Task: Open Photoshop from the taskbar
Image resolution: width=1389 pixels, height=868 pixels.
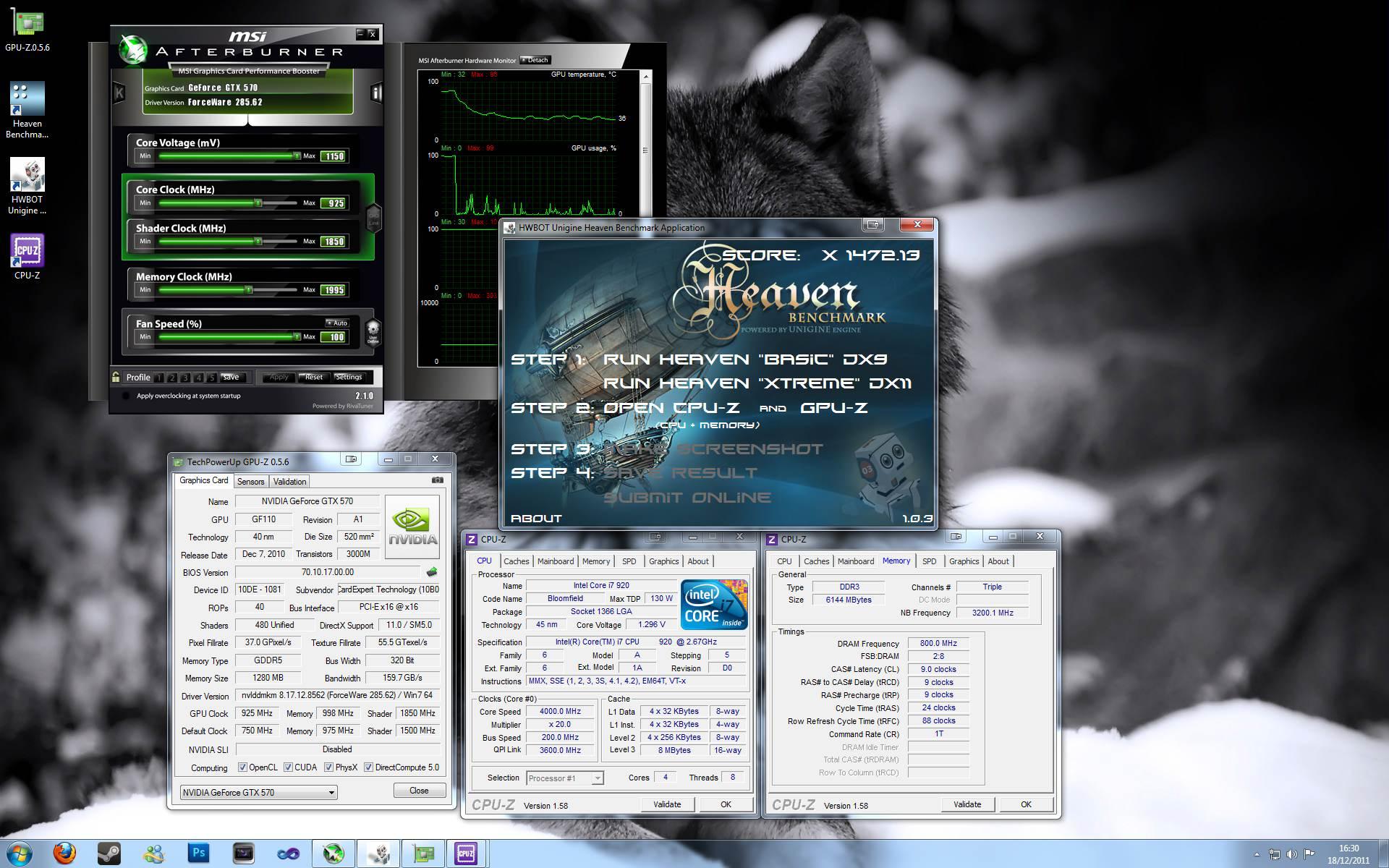Action: click(199, 854)
